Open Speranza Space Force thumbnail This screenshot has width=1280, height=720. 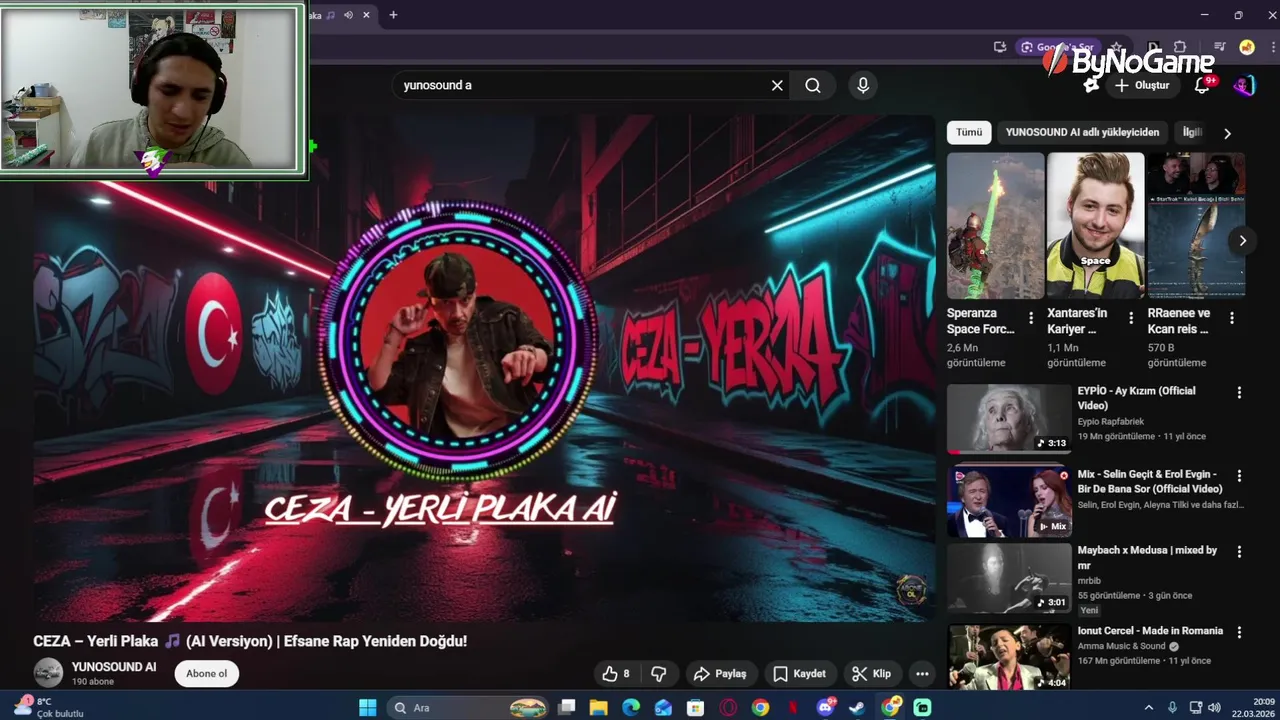pyautogui.click(x=995, y=225)
